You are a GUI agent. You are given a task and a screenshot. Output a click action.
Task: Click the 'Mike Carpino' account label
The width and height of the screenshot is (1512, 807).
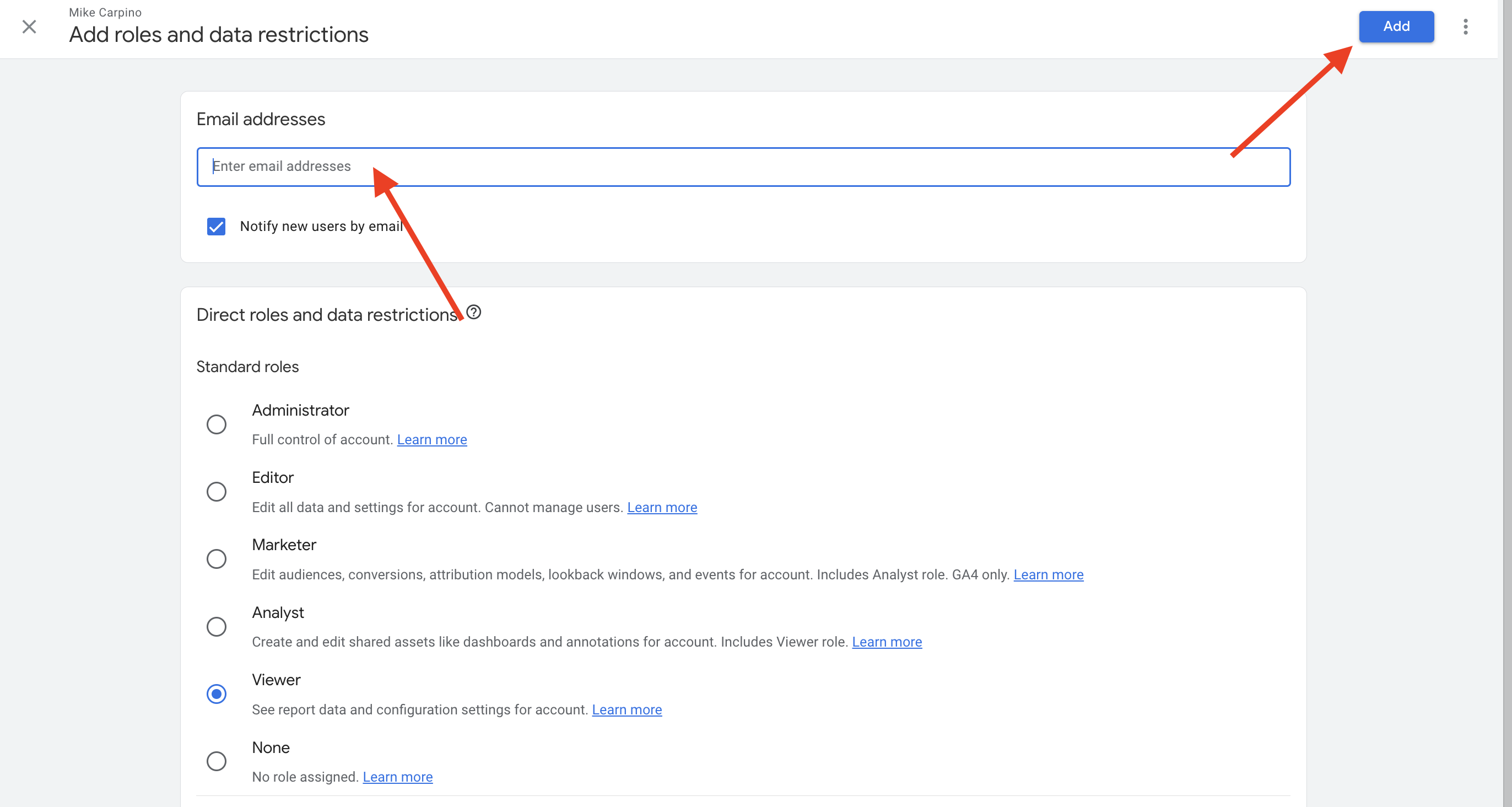tap(105, 12)
